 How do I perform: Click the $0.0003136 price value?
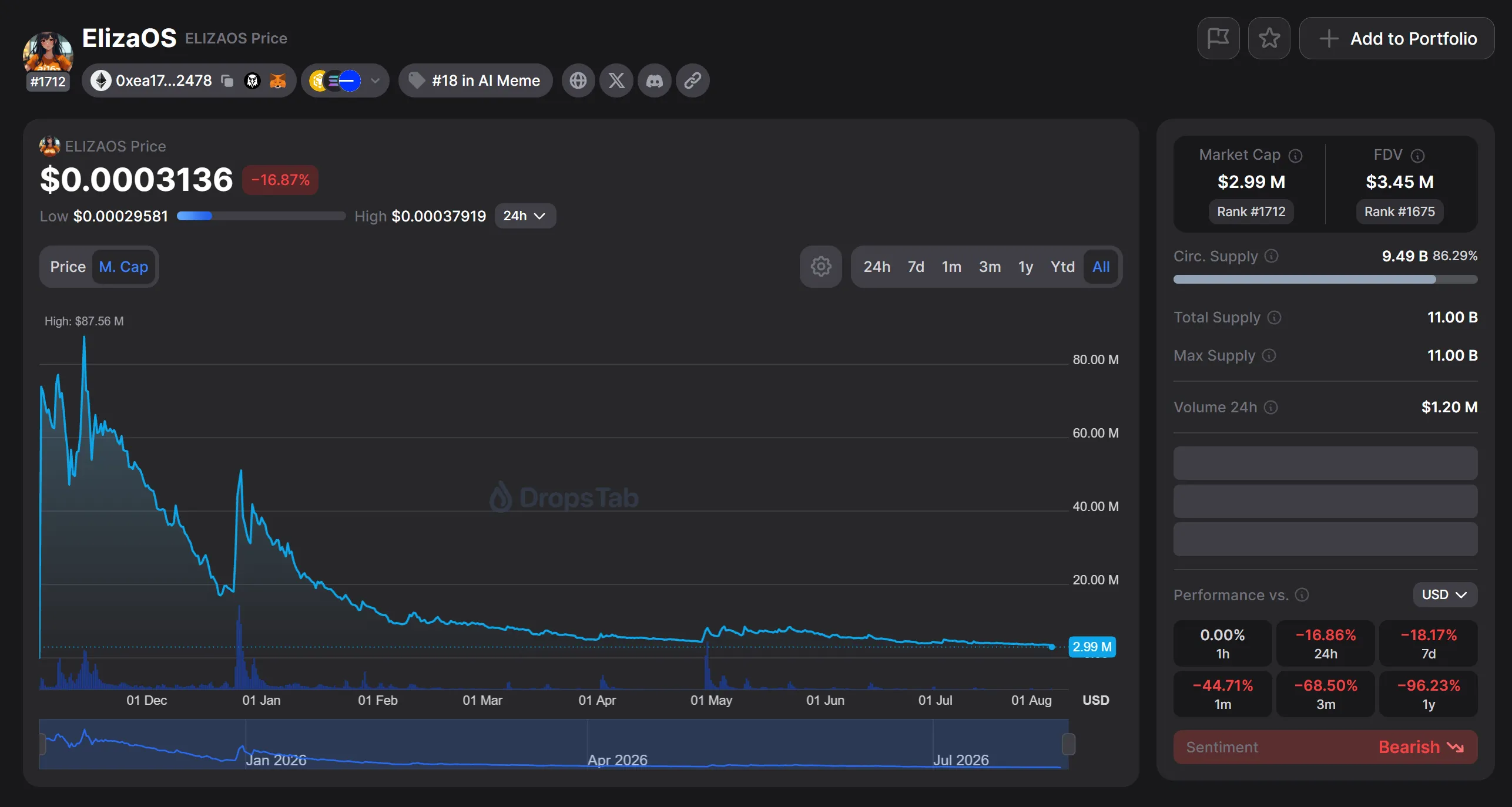click(x=136, y=179)
